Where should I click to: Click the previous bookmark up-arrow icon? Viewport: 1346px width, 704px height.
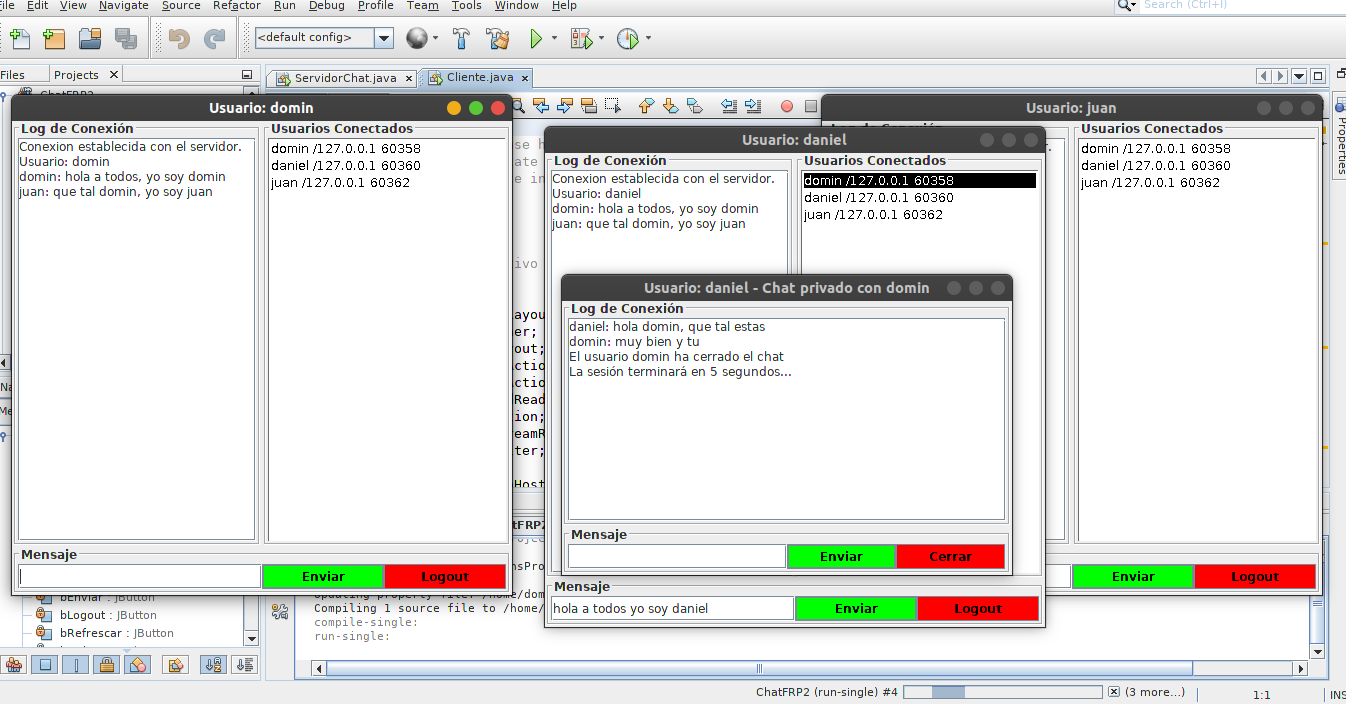(646, 105)
